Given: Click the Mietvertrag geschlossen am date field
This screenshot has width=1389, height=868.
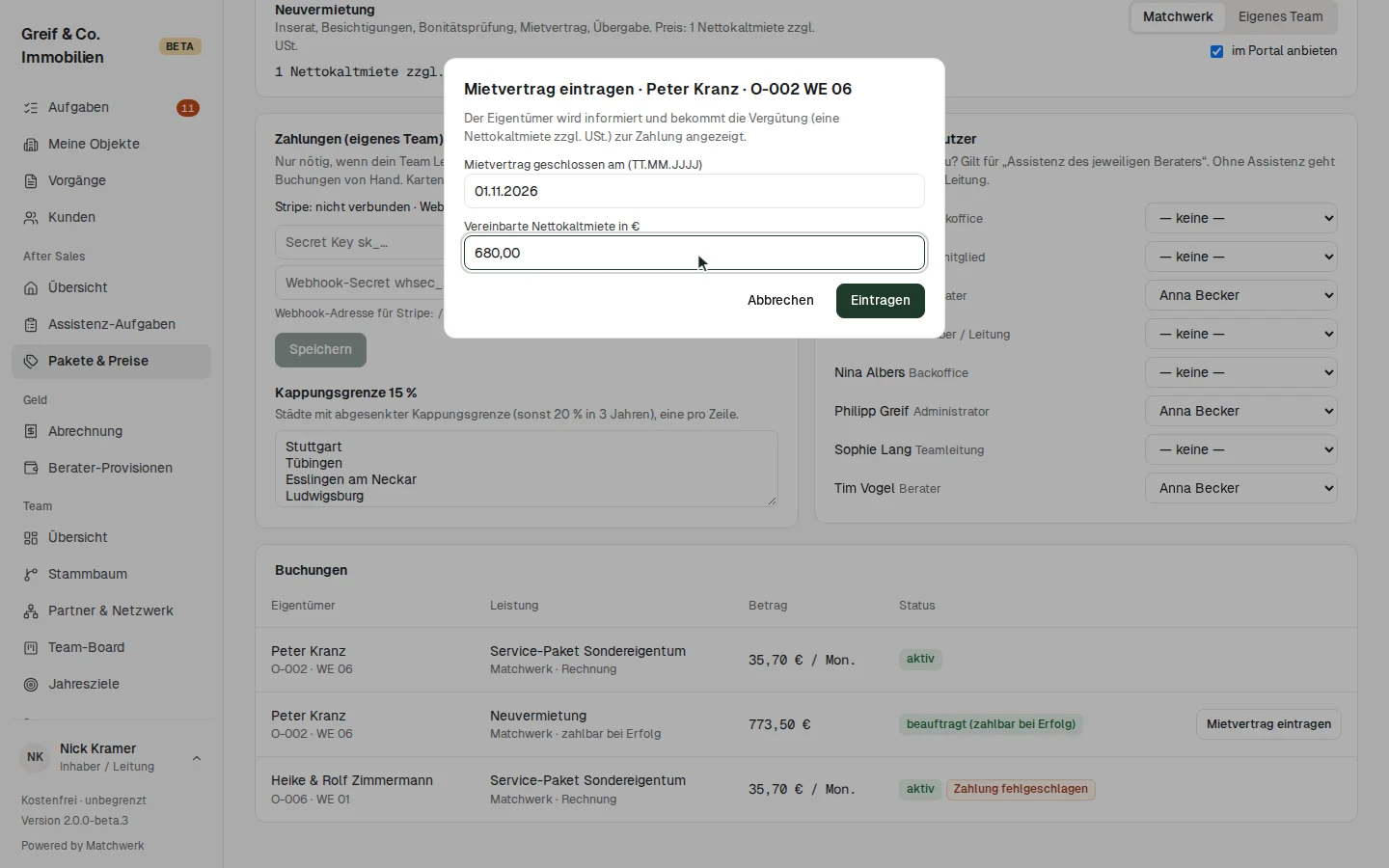Looking at the screenshot, I should point(694,191).
